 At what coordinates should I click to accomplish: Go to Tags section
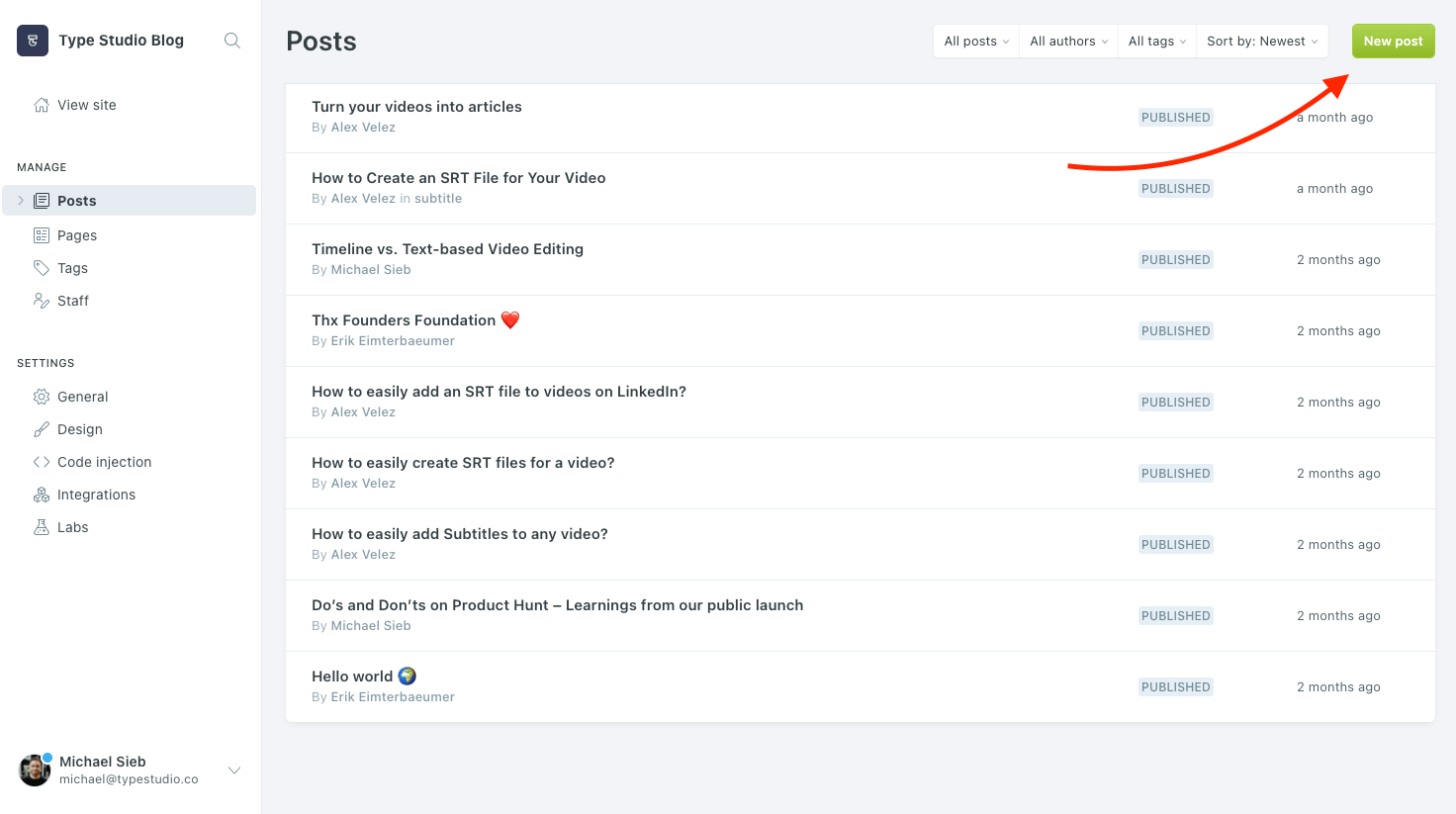[72, 268]
